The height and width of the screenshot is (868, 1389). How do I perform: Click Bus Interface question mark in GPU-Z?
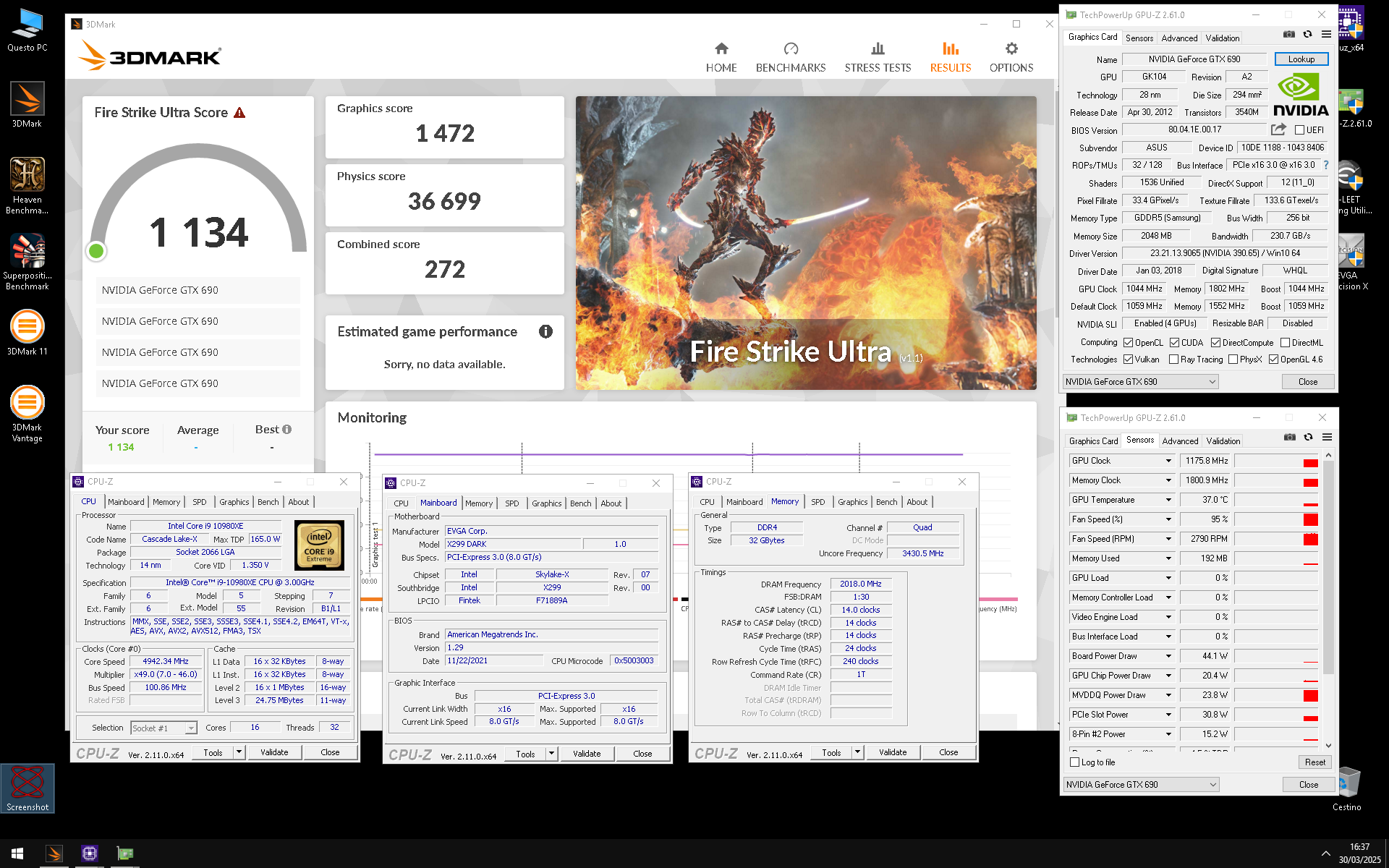(1325, 165)
